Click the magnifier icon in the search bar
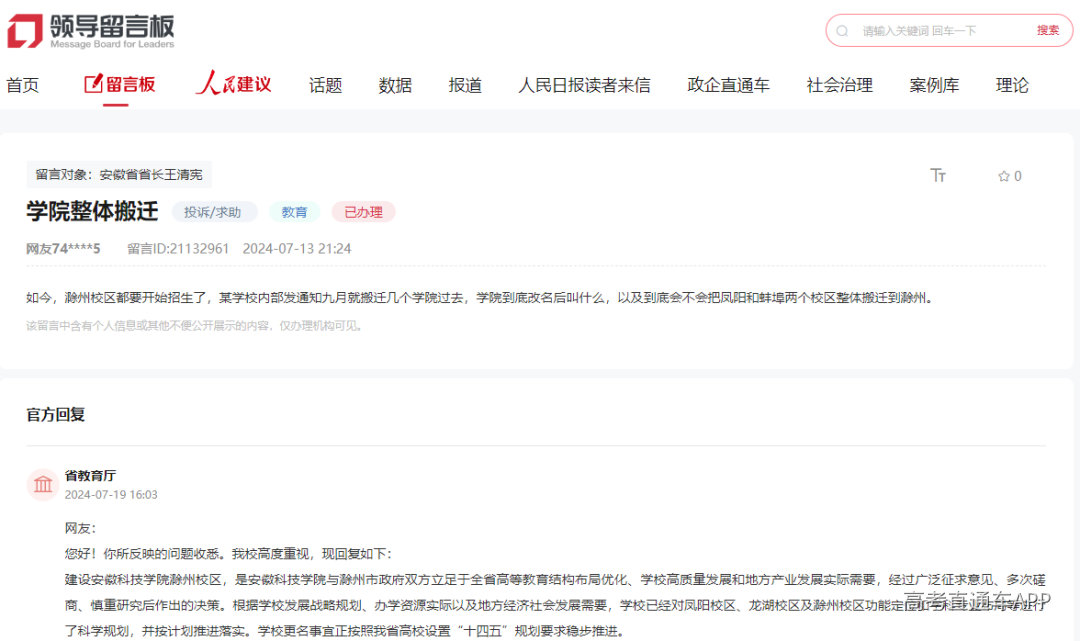Image resolution: width=1080 pixels, height=641 pixels. click(x=843, y=30)
